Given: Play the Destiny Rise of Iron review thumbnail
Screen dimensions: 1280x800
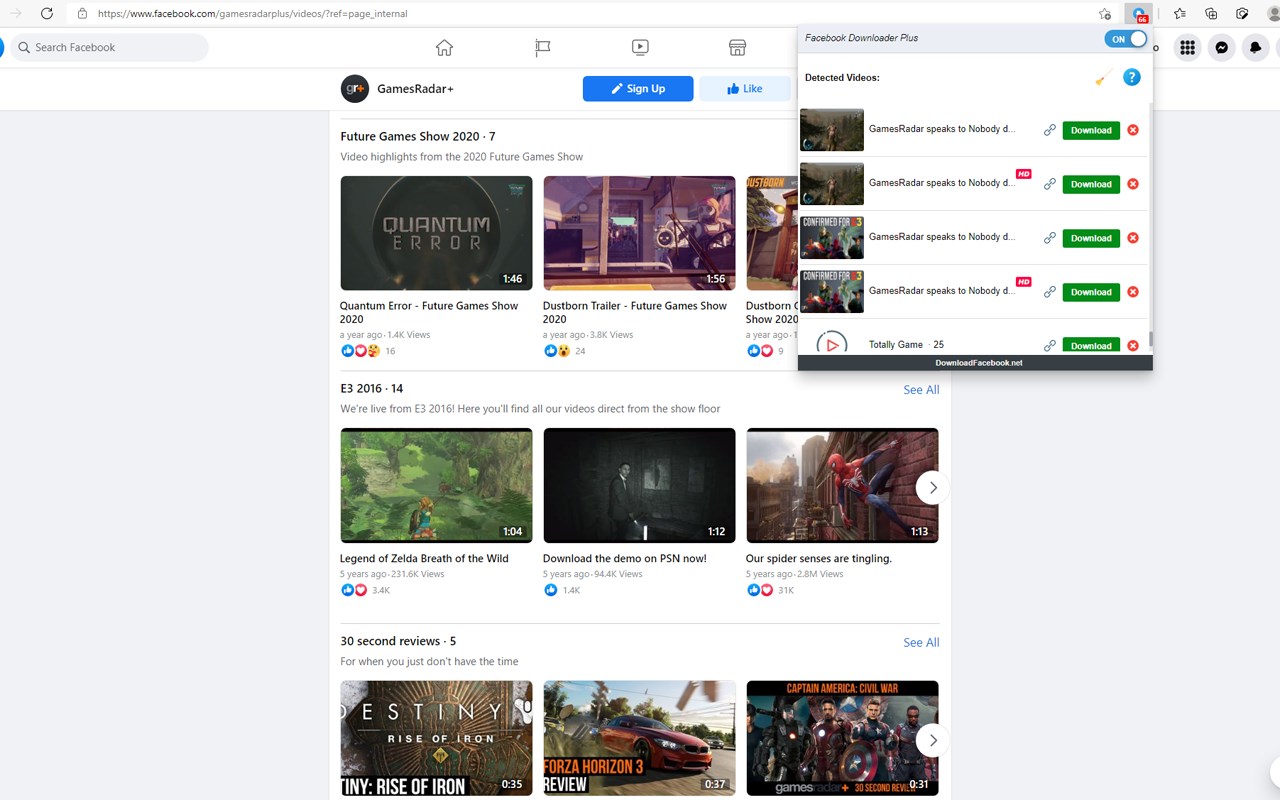Looking at the screenshot, I should click(436, 738).
